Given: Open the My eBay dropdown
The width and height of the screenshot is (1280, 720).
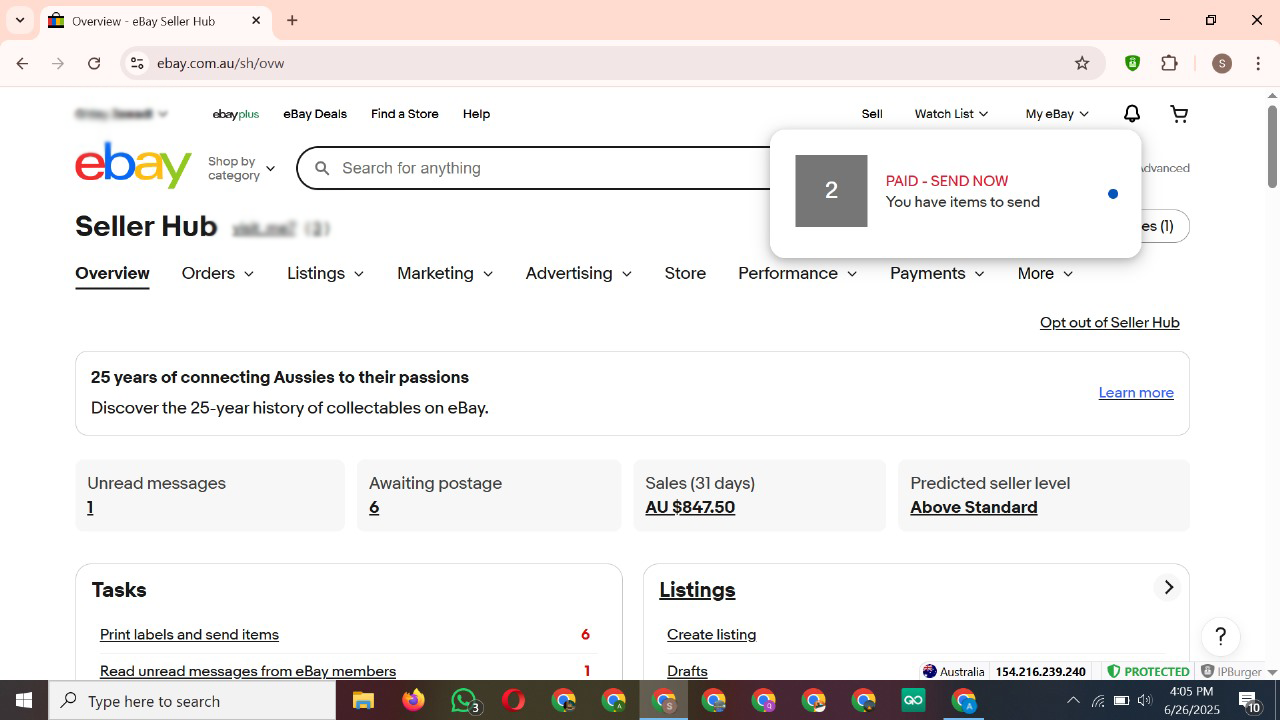Looking at the screenshot, I should coord(1057,114).
